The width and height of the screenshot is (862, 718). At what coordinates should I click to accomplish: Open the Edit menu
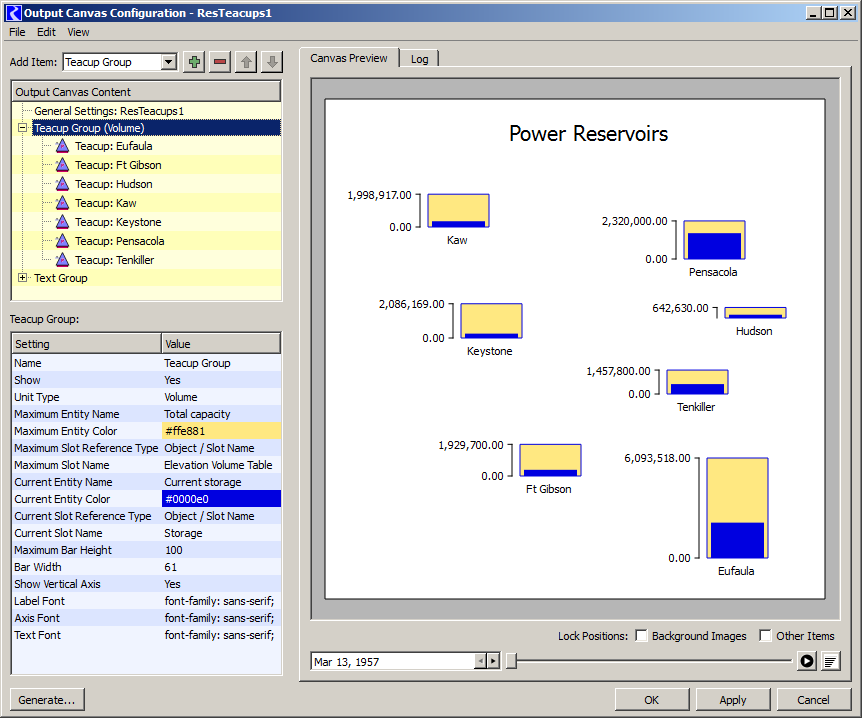click(x=46, y=32)
